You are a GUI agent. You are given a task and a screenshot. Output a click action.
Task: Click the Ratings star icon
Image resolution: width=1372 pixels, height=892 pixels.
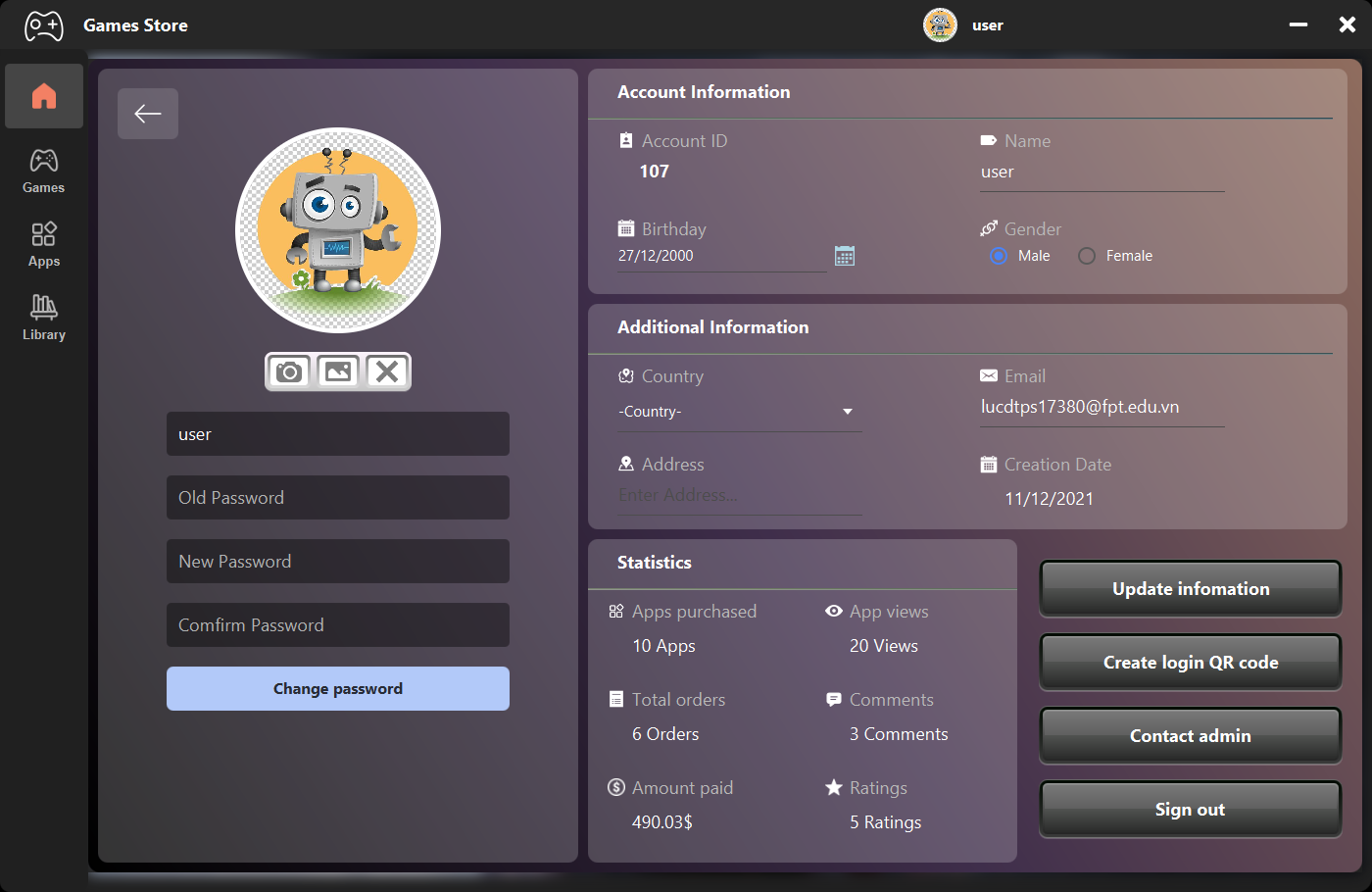click(x=834, y=787)
